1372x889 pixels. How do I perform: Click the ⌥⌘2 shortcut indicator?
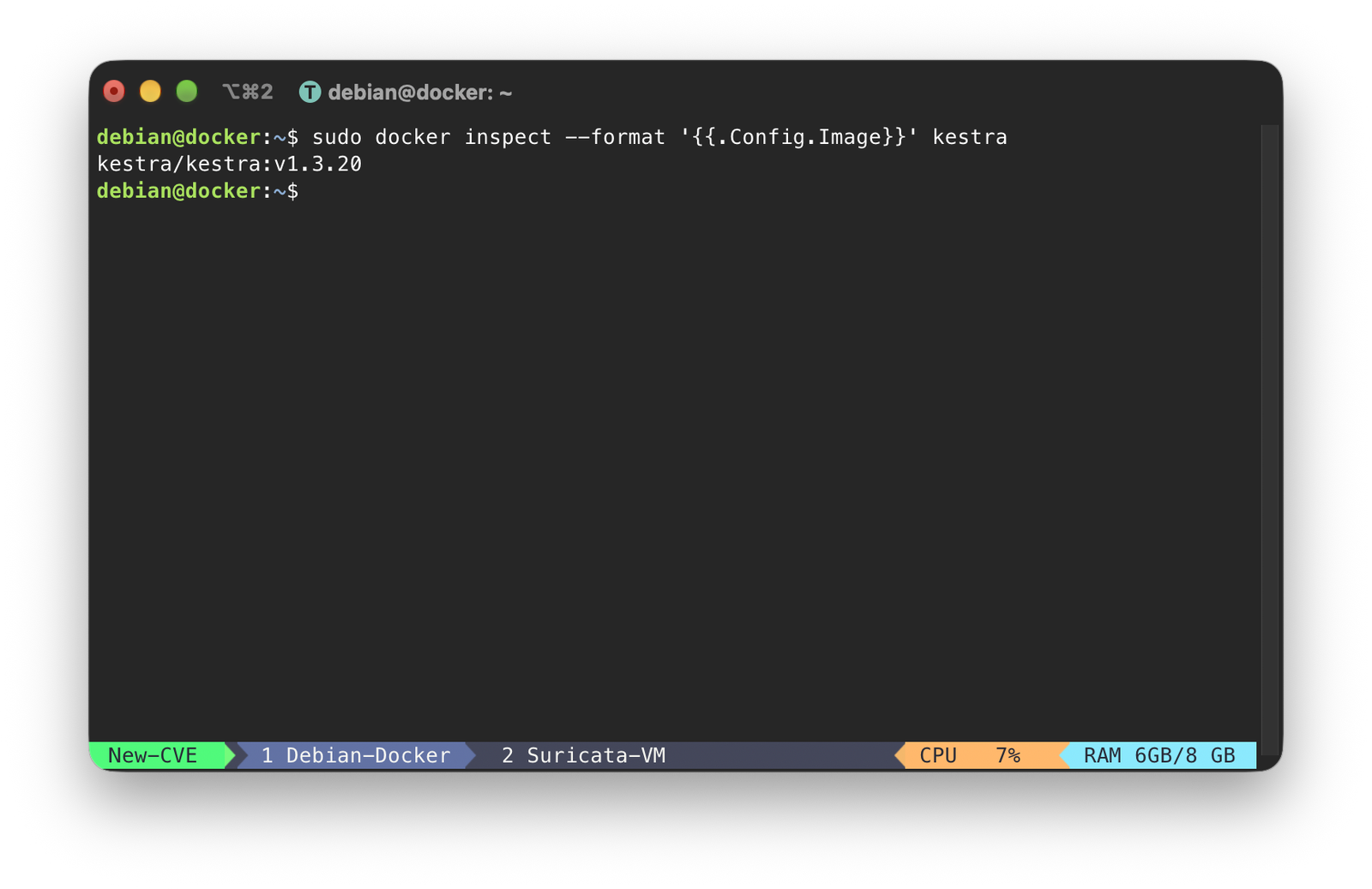pyautogui.click(x=248, y=92)
